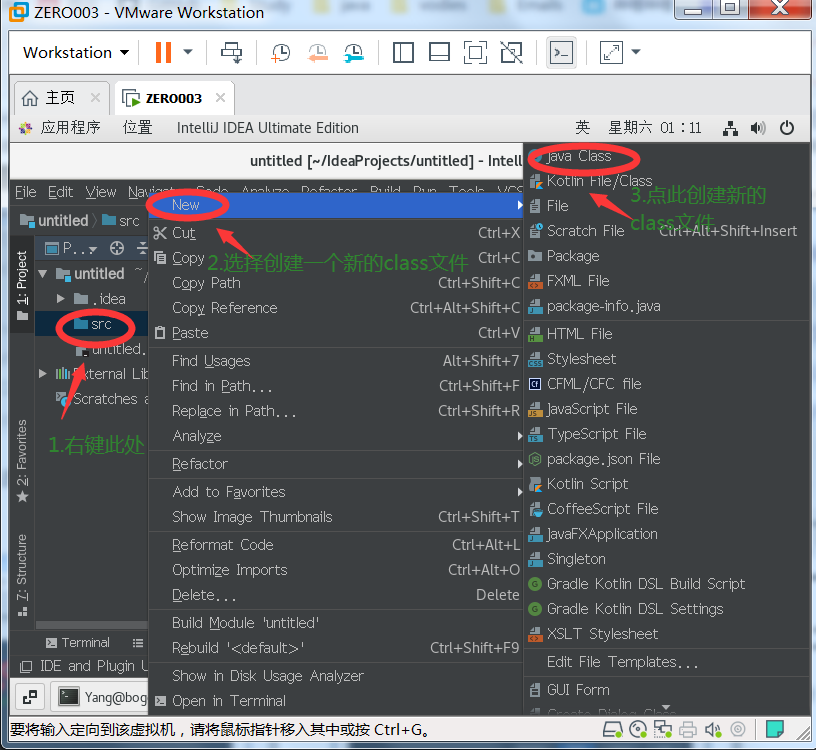Toggle Unity mode icon
This screenshot has width=816, height=750.
click(x=512, y=52)
